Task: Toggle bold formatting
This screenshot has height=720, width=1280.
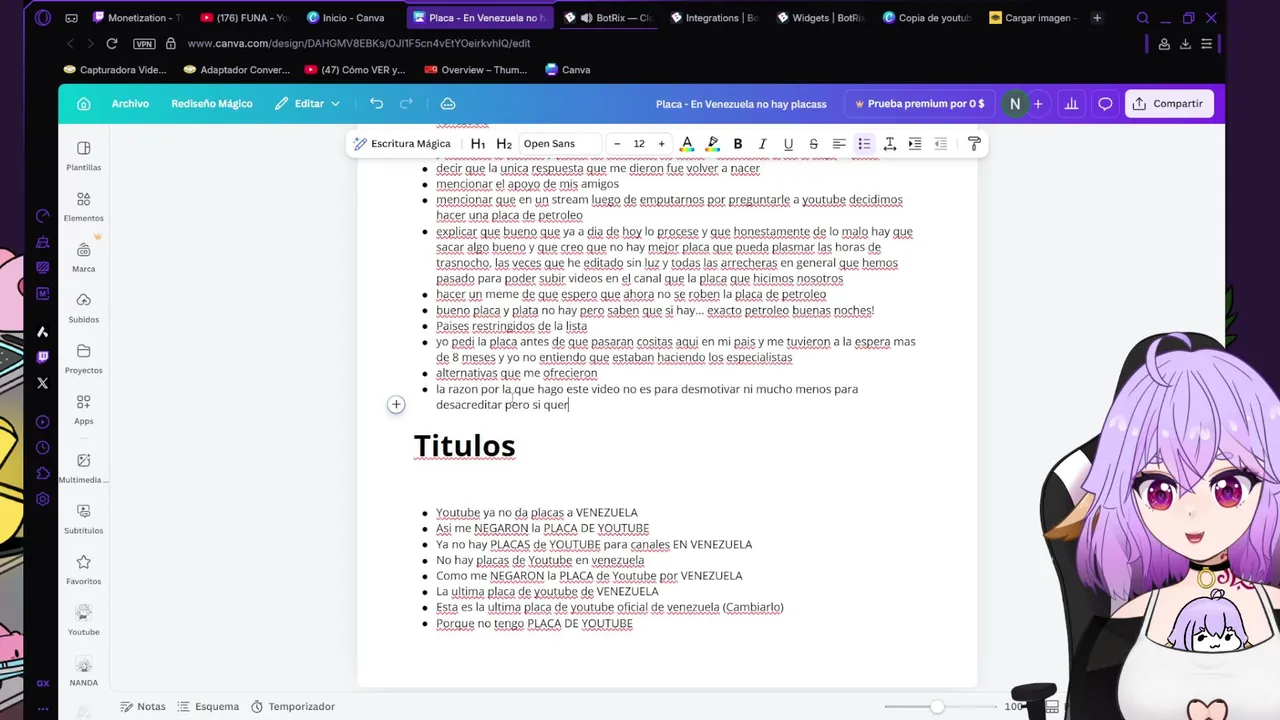Action: coord(738,144)
